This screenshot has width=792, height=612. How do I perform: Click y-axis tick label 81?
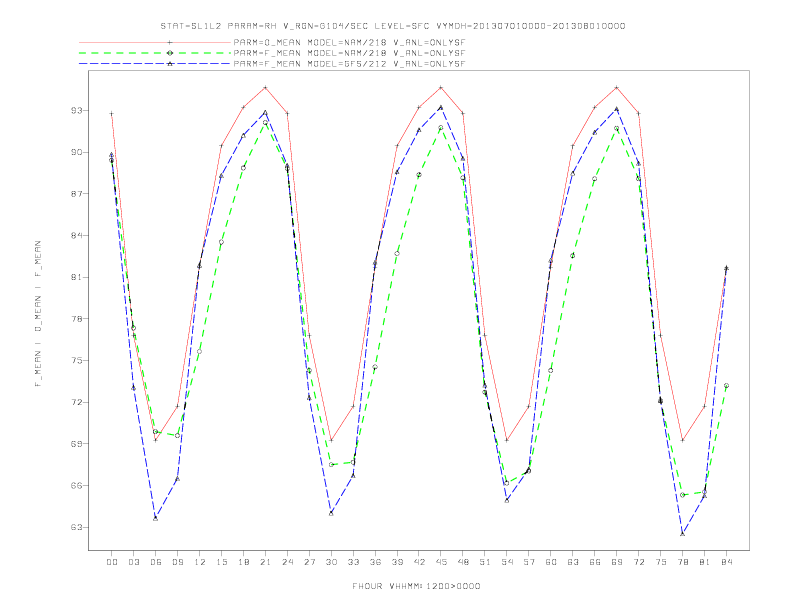coord(76,277)
